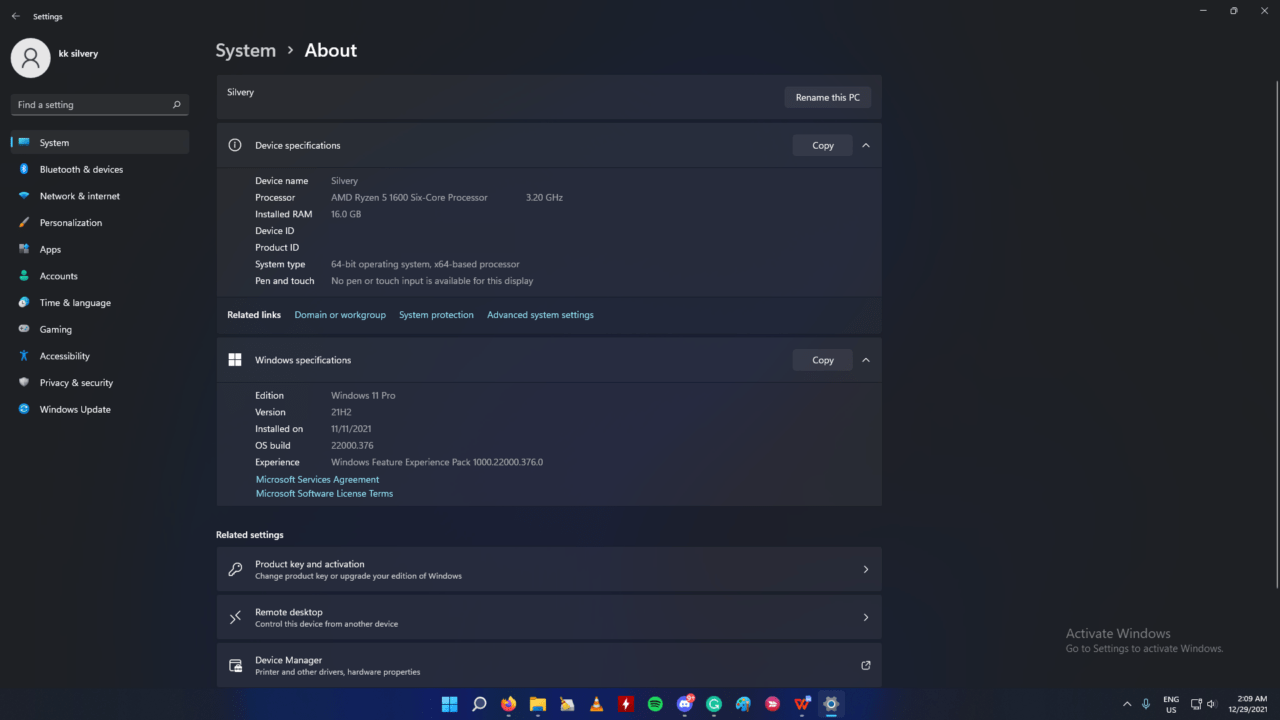Image resolution: width=1280 pixels, height=720 pixels.
Task: Click the microphone icon in system tray
Action: tap(1146, 704)
